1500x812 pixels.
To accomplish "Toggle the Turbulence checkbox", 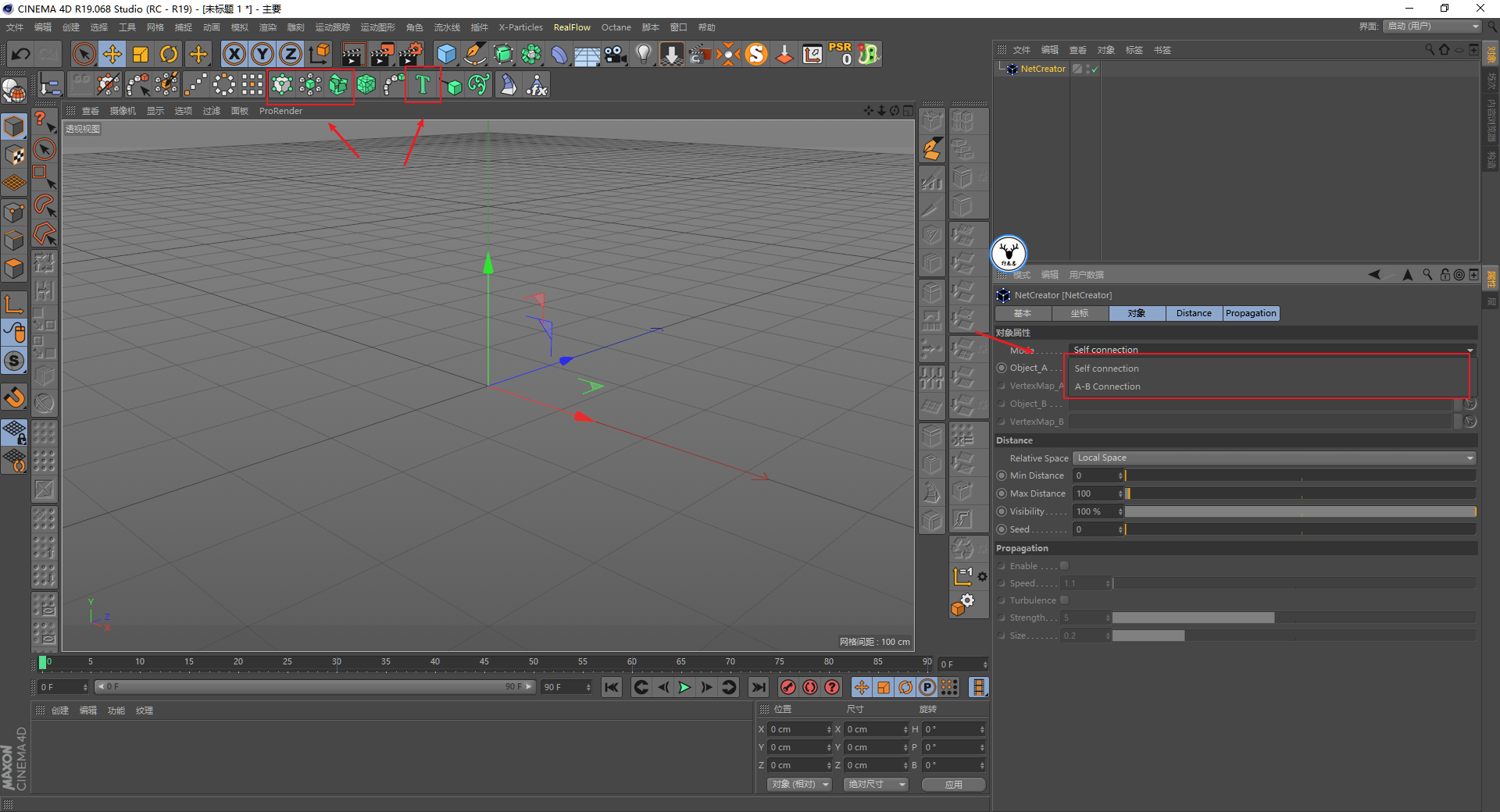I will point(1064,600).
